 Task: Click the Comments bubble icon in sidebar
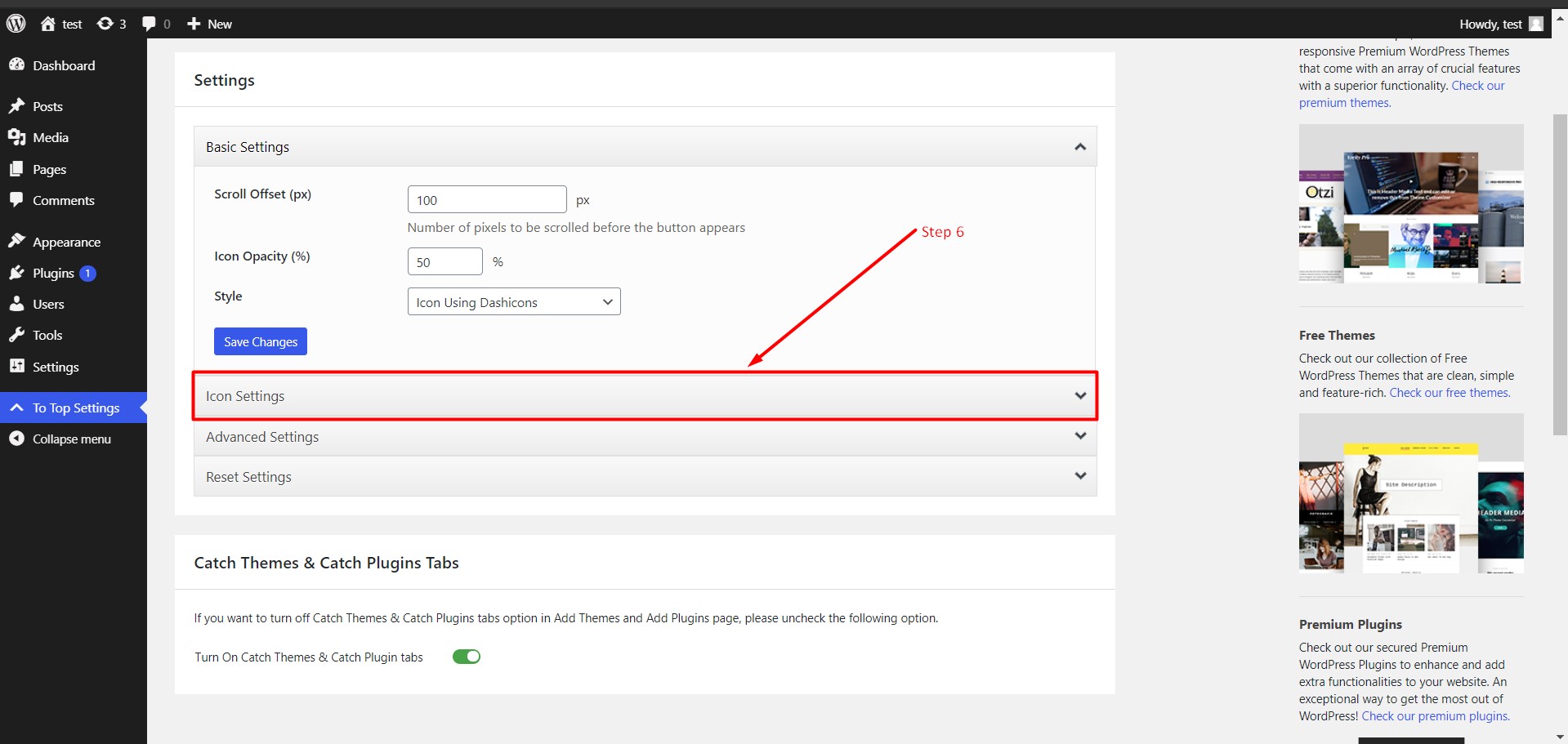tap(16, 200)
